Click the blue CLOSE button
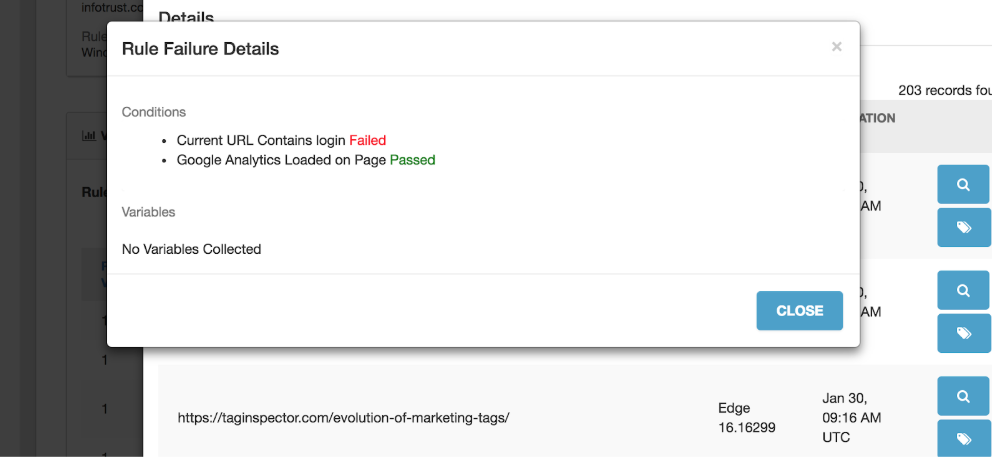The height and width of the screenshot is (458, 992). point(800,311)
